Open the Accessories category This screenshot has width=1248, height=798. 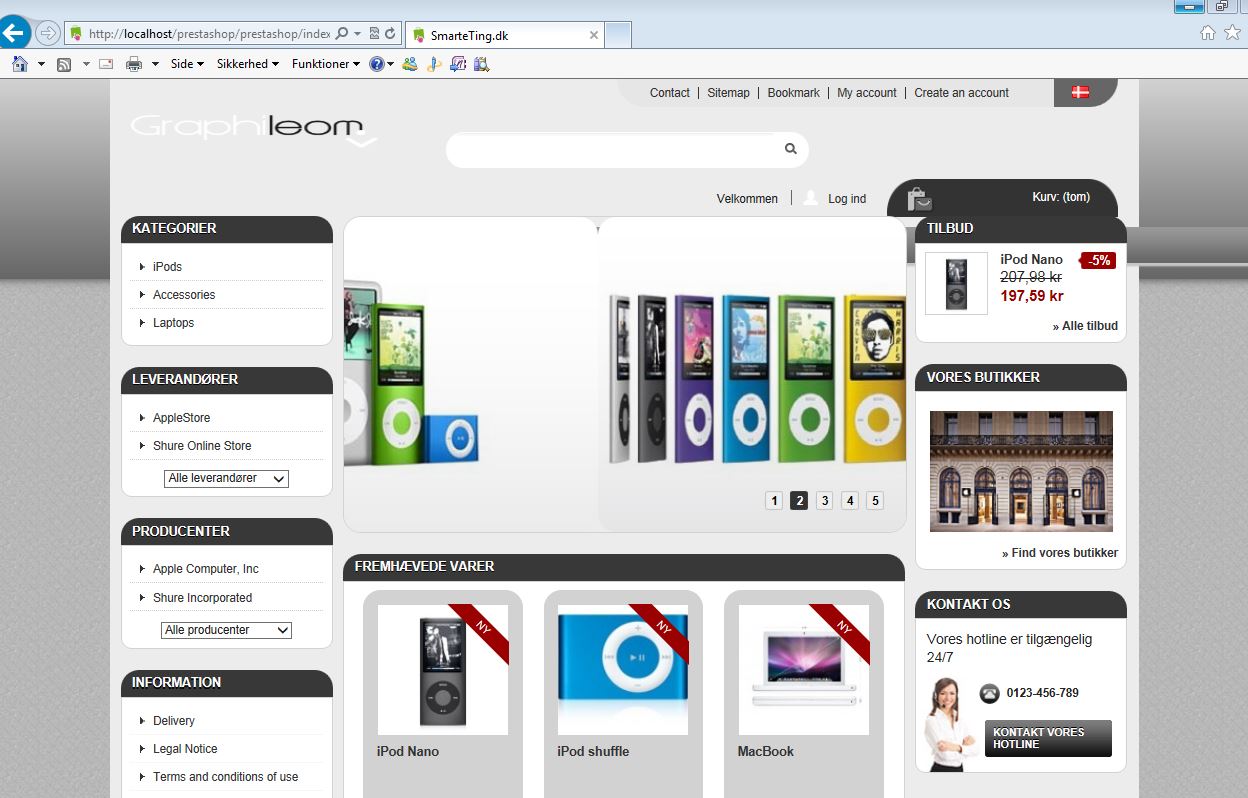click(184, 295)
